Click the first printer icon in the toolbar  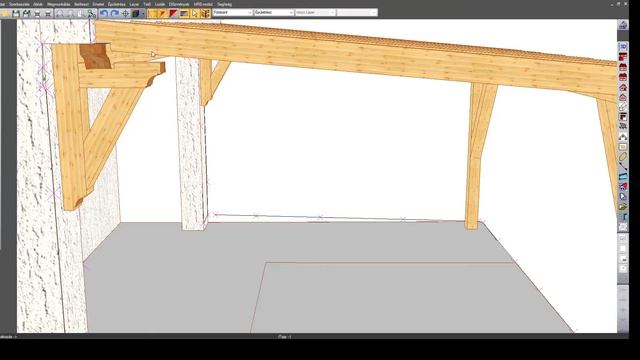(x=37, y=13)
